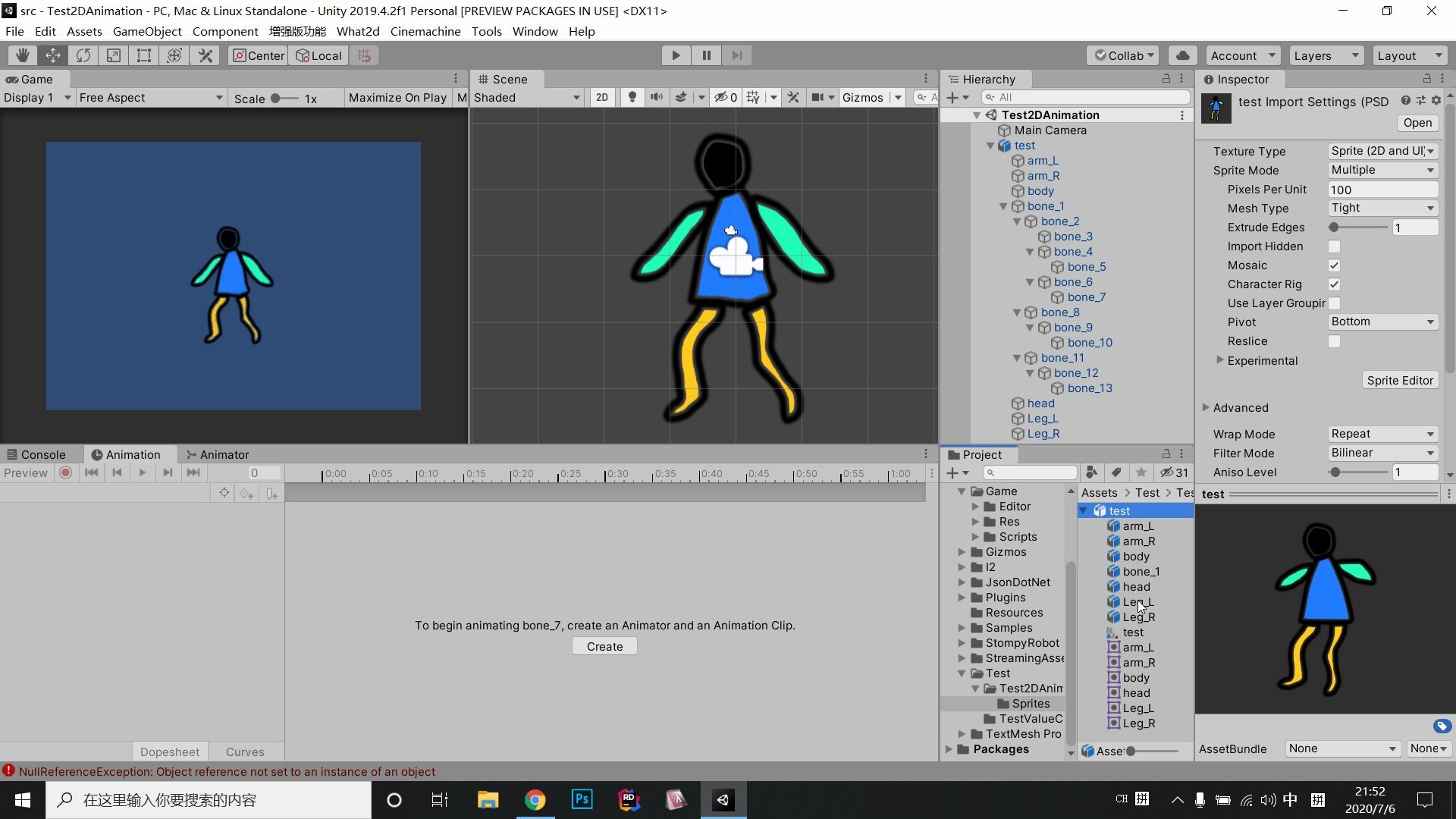Collapse bone_1 in the Hierarchy
Image resolution: width=1456 pixels, height=819 pixels.
1004,206
